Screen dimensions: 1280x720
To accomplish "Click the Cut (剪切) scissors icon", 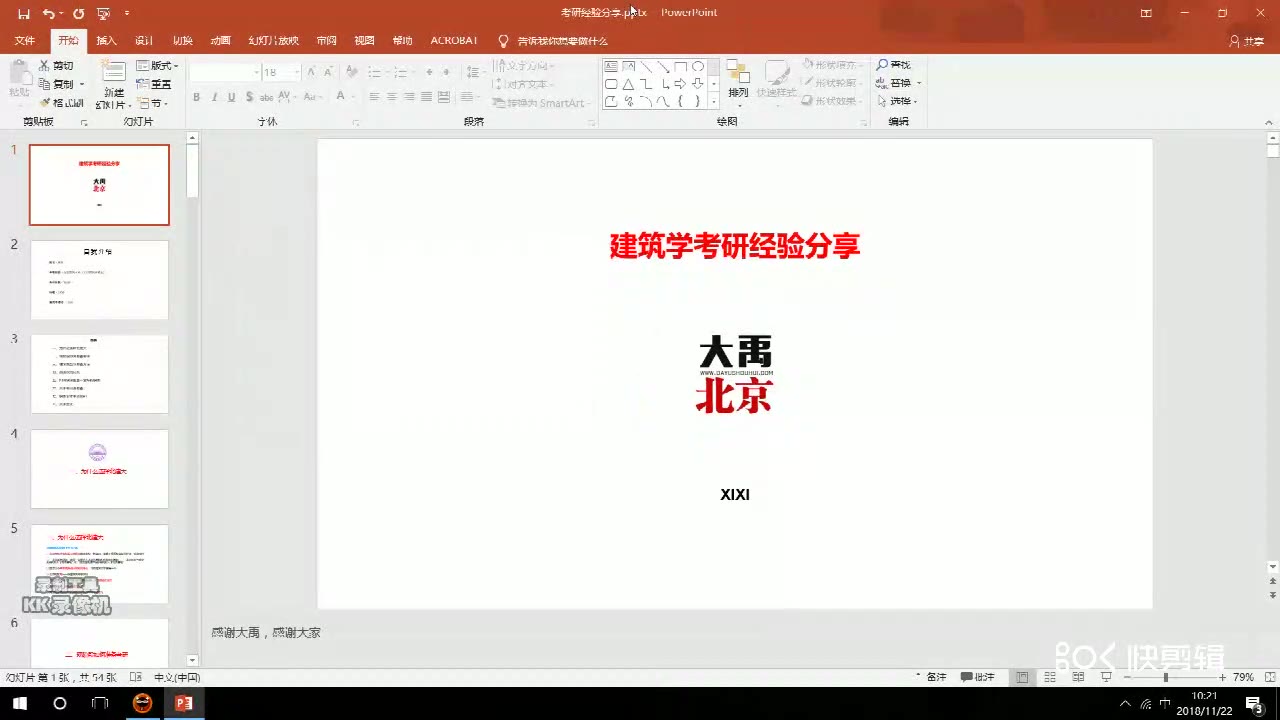I will [x=45, y=66].
